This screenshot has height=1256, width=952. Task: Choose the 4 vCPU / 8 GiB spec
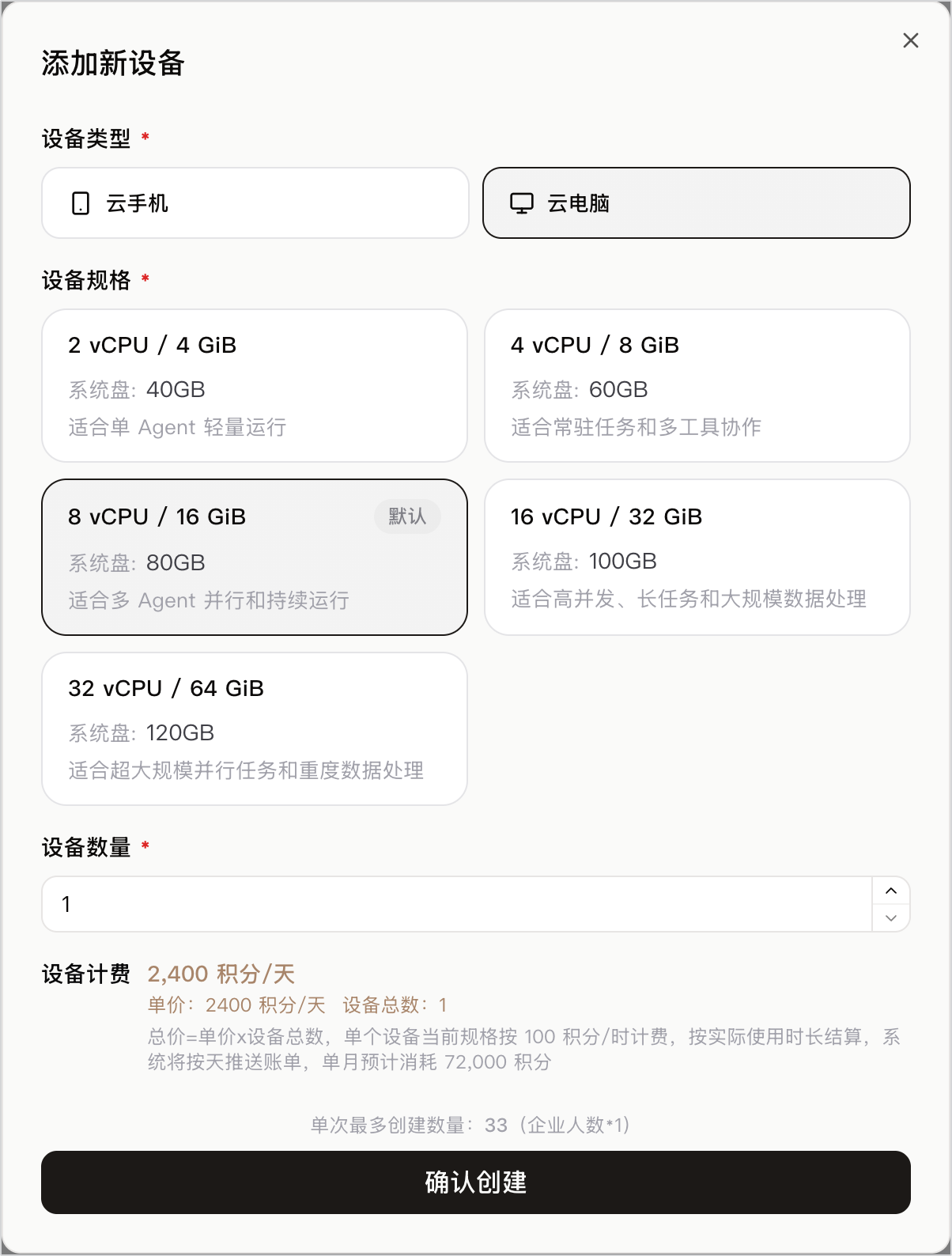(x=697, y=385)
